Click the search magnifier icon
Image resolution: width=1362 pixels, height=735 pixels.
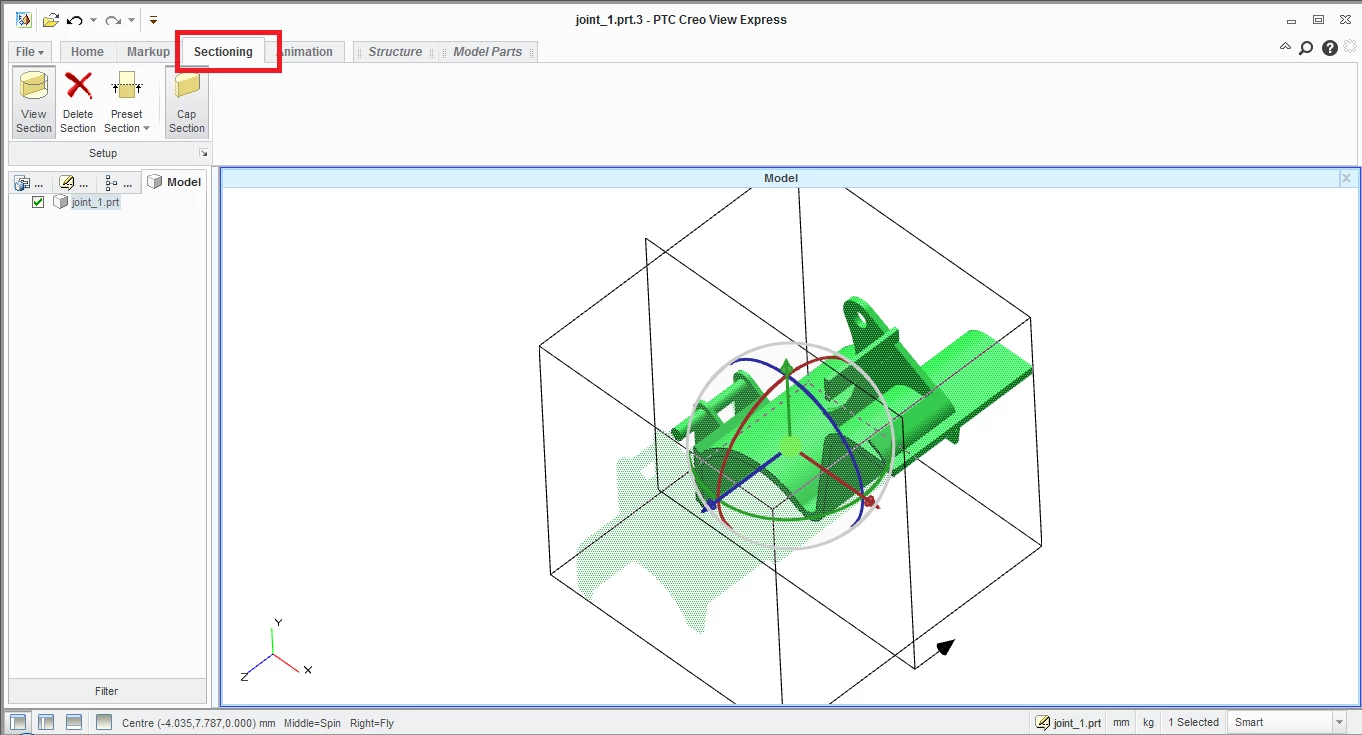[1306, 47]
